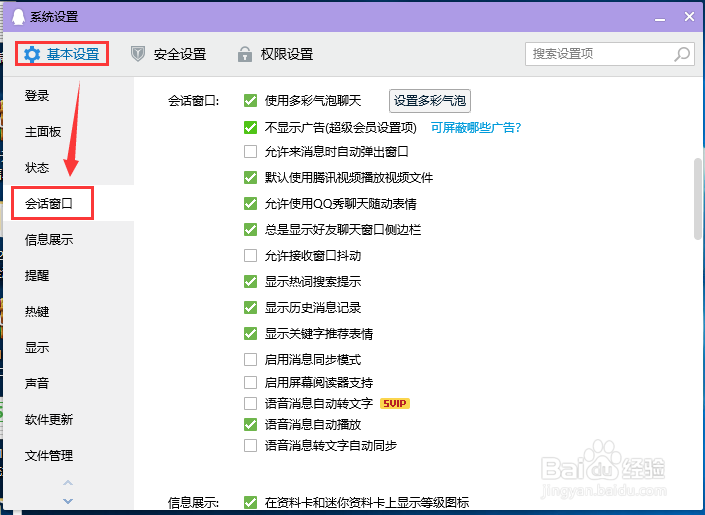This screenshot has width=705, height=515.
Task: Close the 系统设置 window
Action: 689,17
